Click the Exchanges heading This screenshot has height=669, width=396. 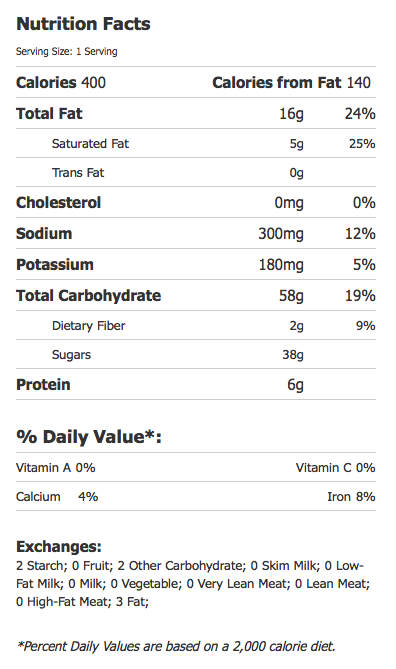59,547
